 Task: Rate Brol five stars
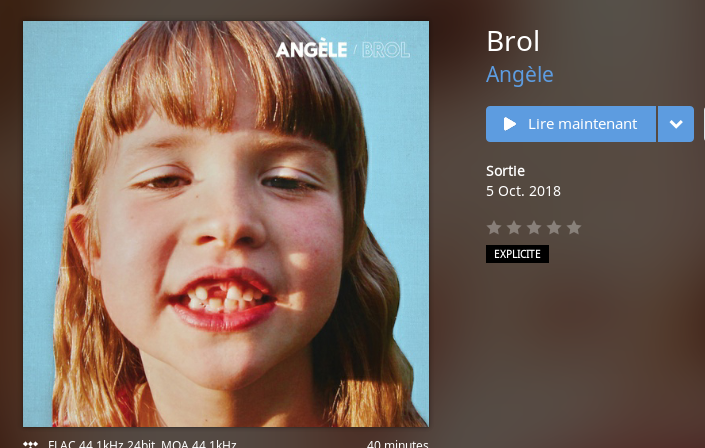[x=574, y=228]
